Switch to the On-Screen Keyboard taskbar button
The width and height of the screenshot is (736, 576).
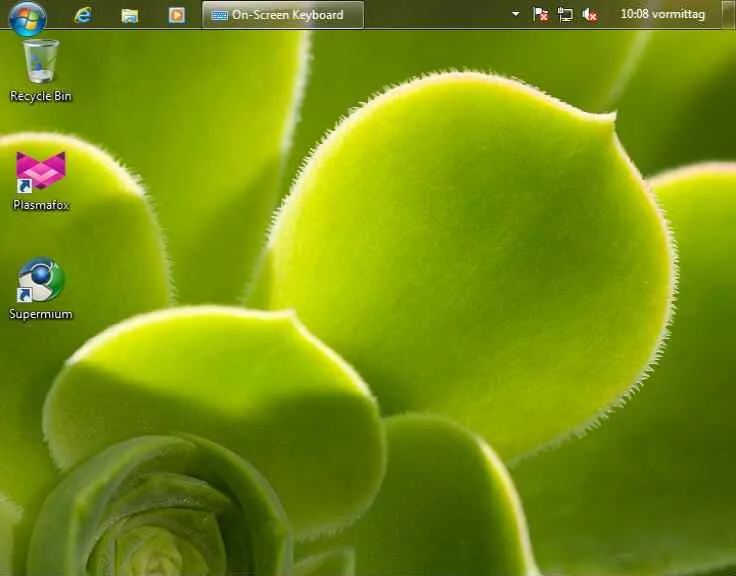point(283,15)
